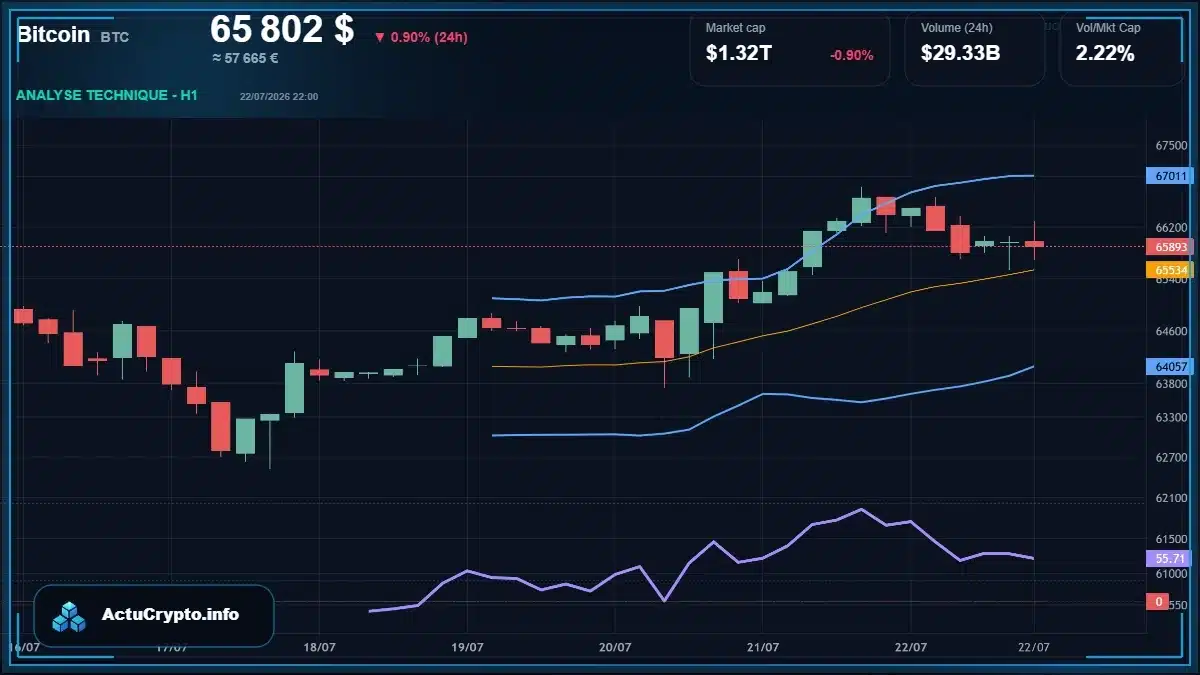Screen dimensions: 1200x675
Task: Click the 63800 price axis label
Action: 1171,384
